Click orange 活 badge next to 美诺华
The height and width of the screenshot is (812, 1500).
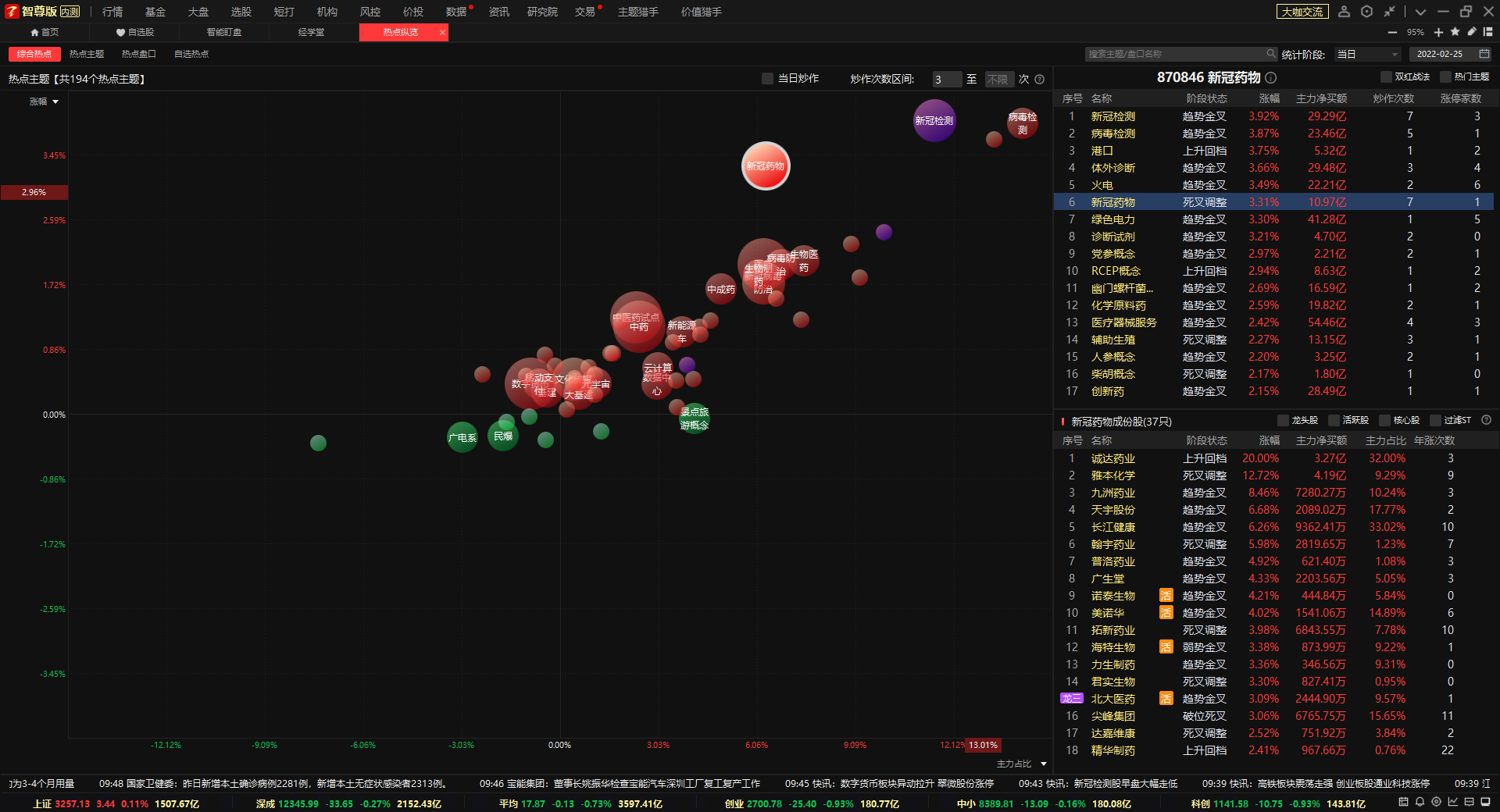1166,613
